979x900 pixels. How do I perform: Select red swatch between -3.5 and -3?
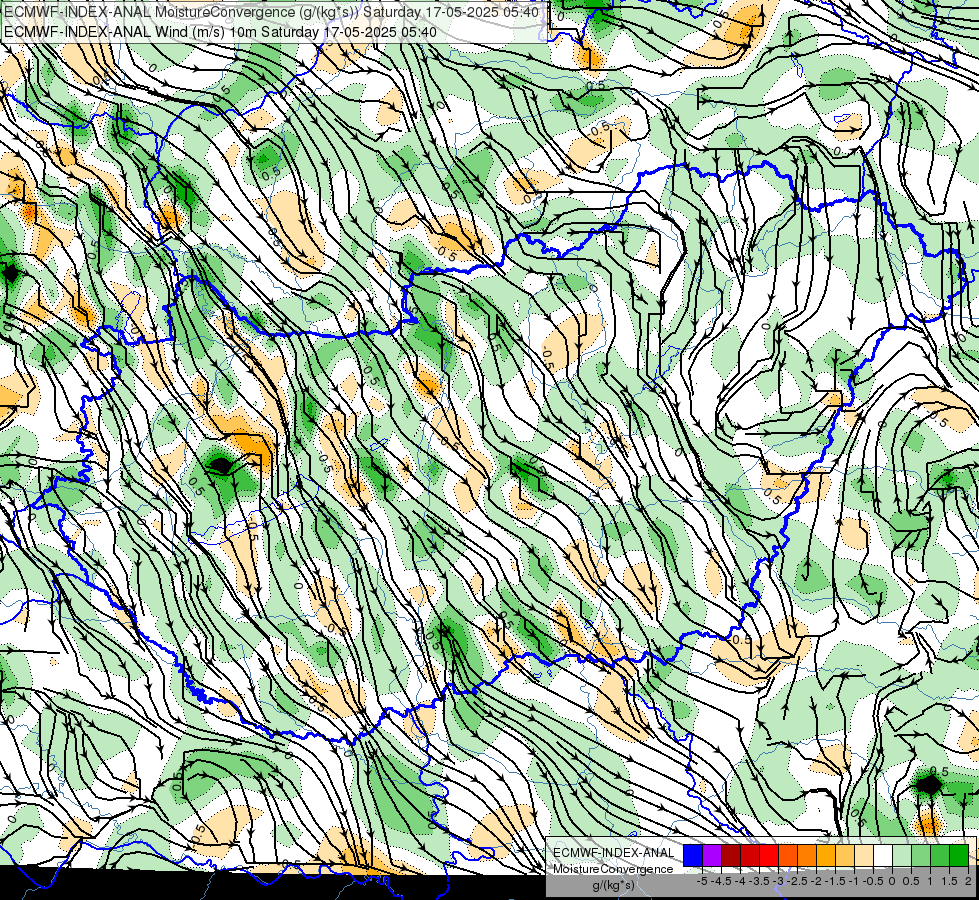tap(750, 856)
